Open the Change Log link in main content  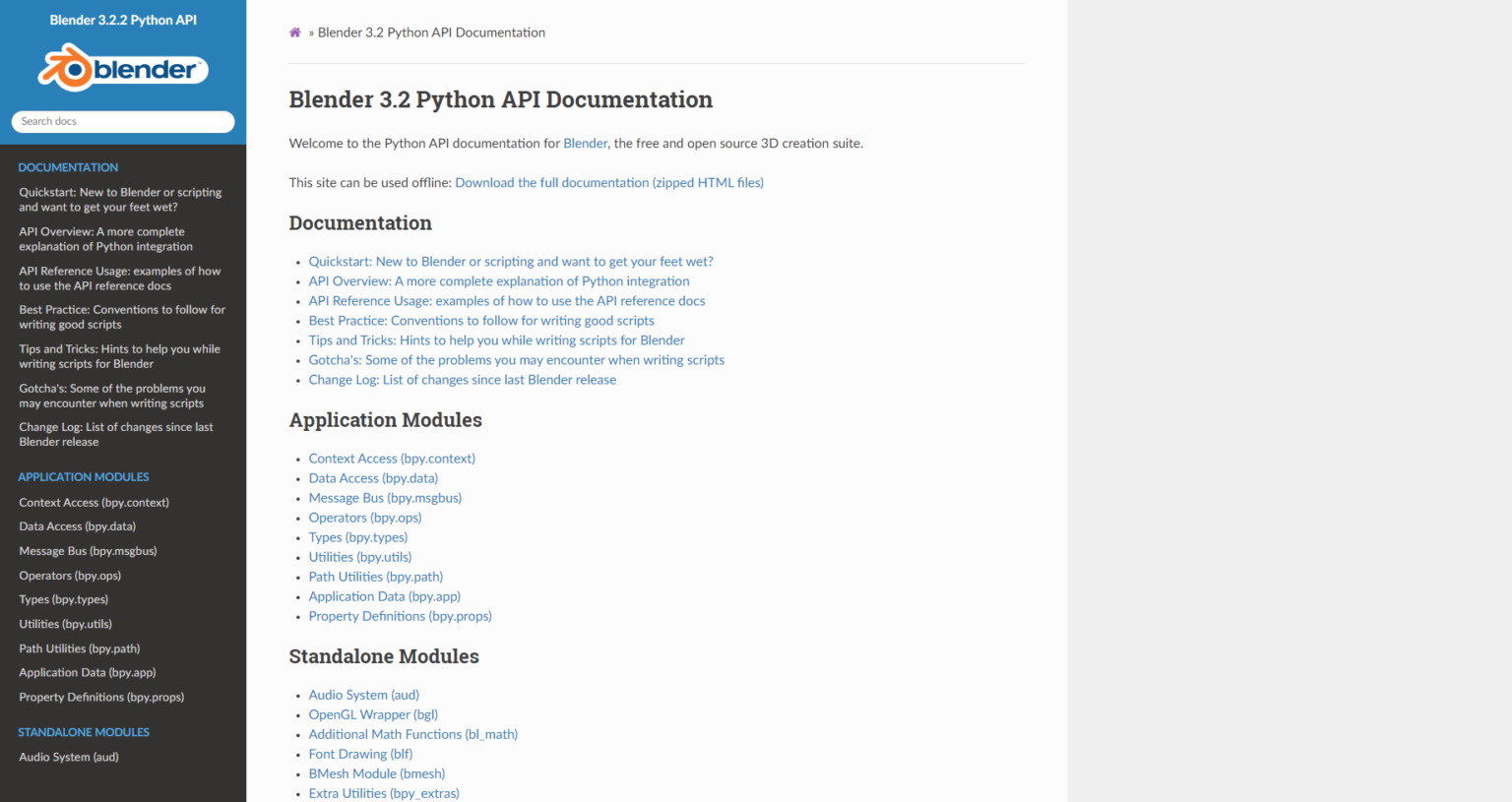(462, 379)
